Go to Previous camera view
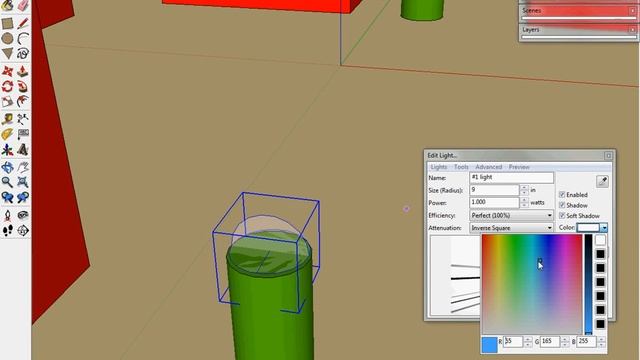This screenshot has width=640, height=360. pos(7,198)
